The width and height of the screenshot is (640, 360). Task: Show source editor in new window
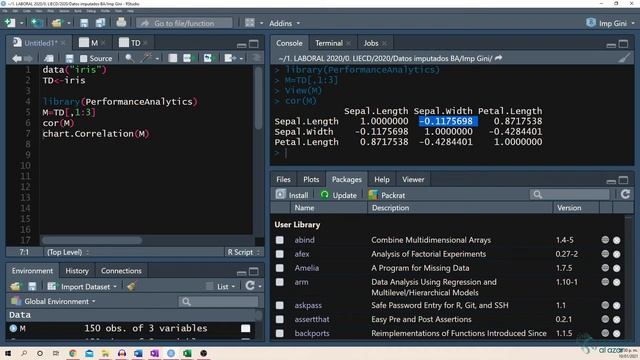49,58
